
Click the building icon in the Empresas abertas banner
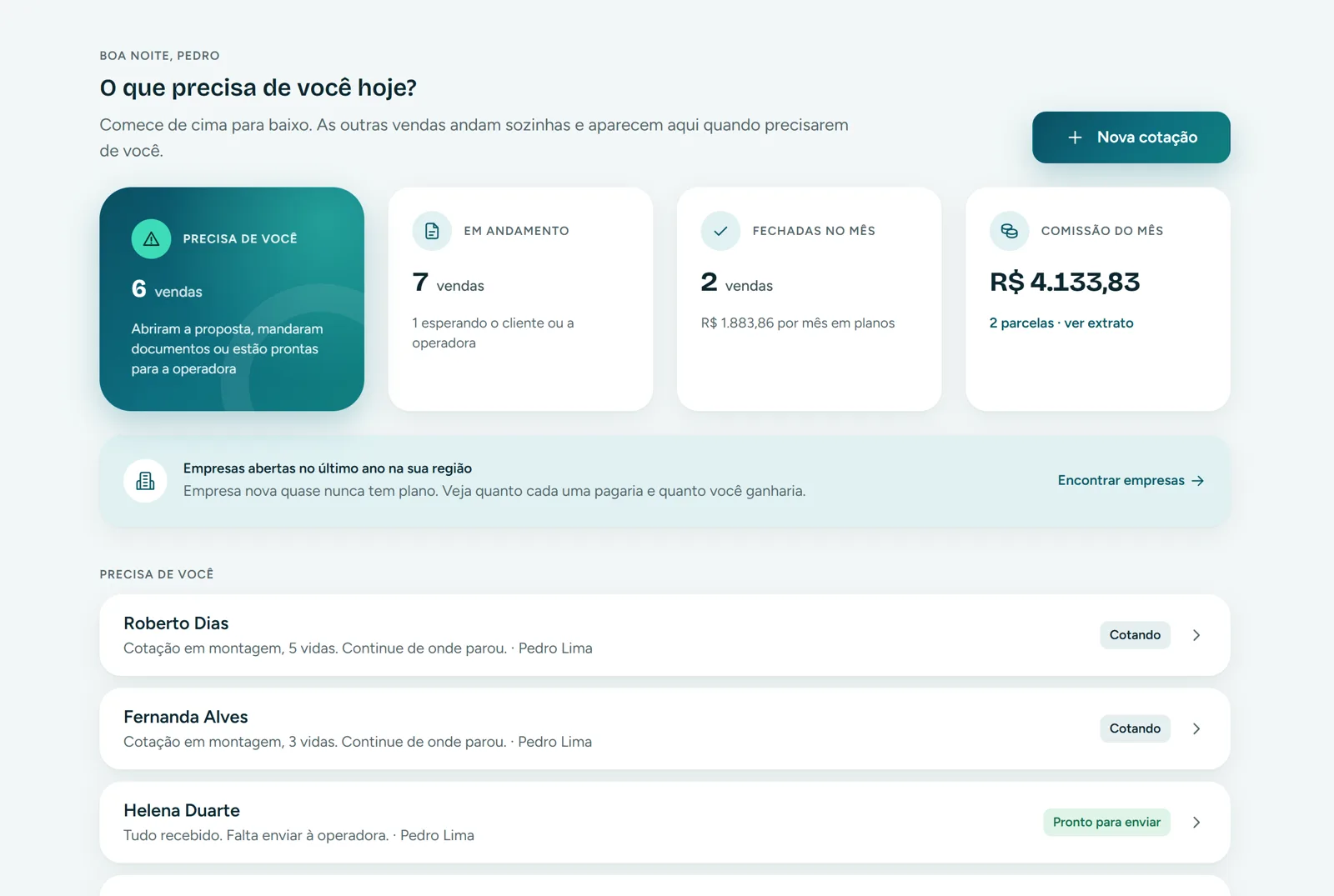[145, 481]
